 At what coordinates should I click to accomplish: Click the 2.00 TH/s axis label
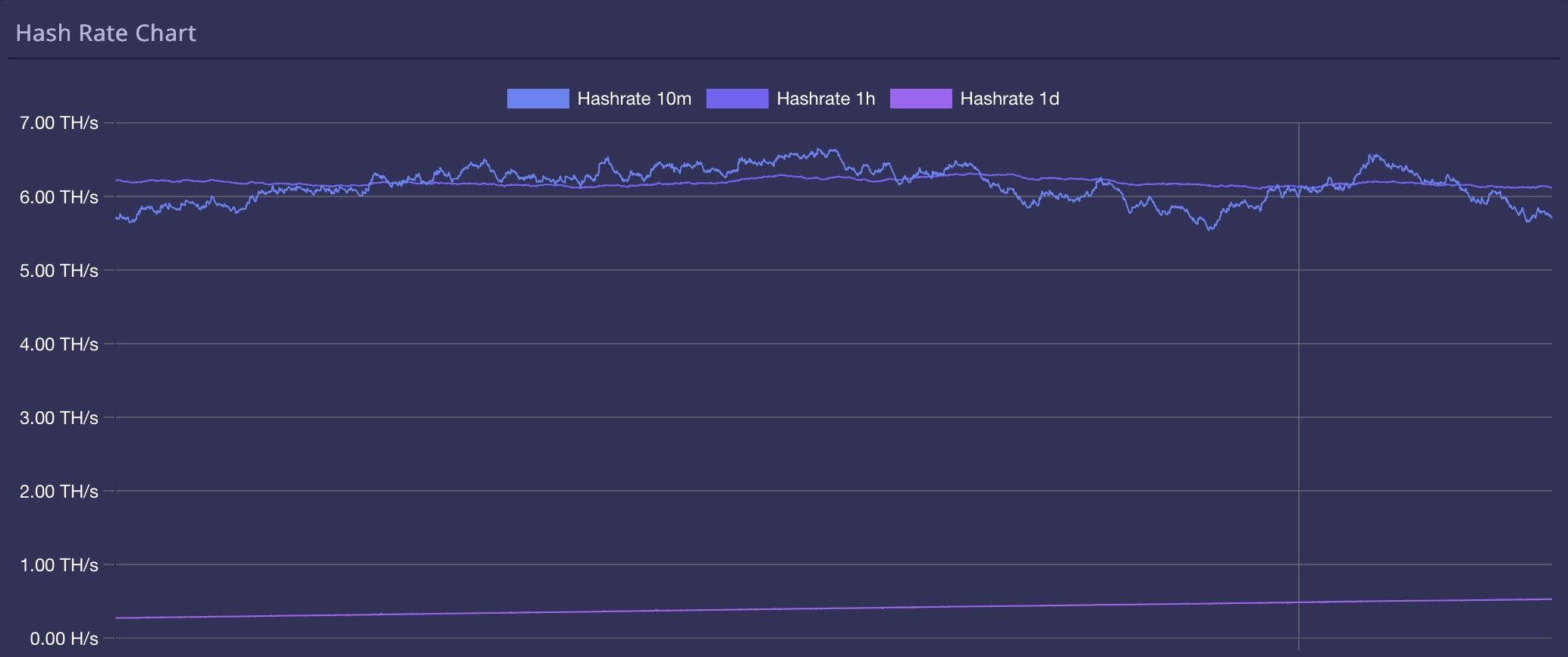tap(59, 492)
